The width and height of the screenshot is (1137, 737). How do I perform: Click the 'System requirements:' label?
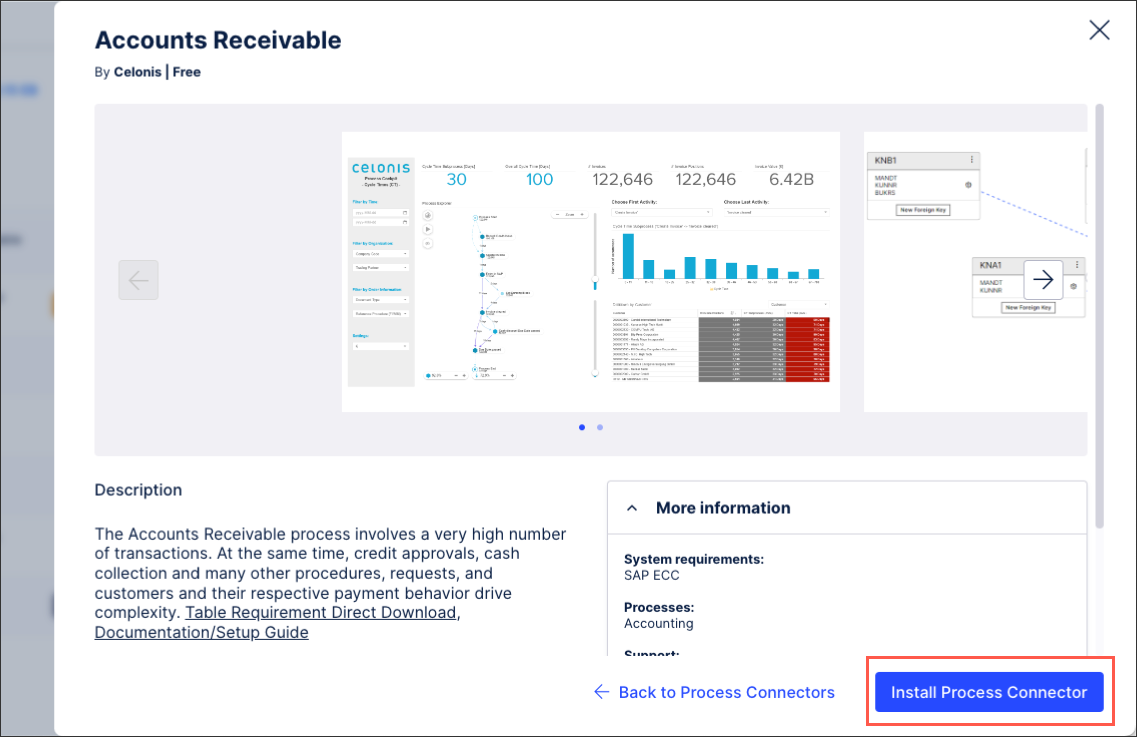click(x=694, y=559)
